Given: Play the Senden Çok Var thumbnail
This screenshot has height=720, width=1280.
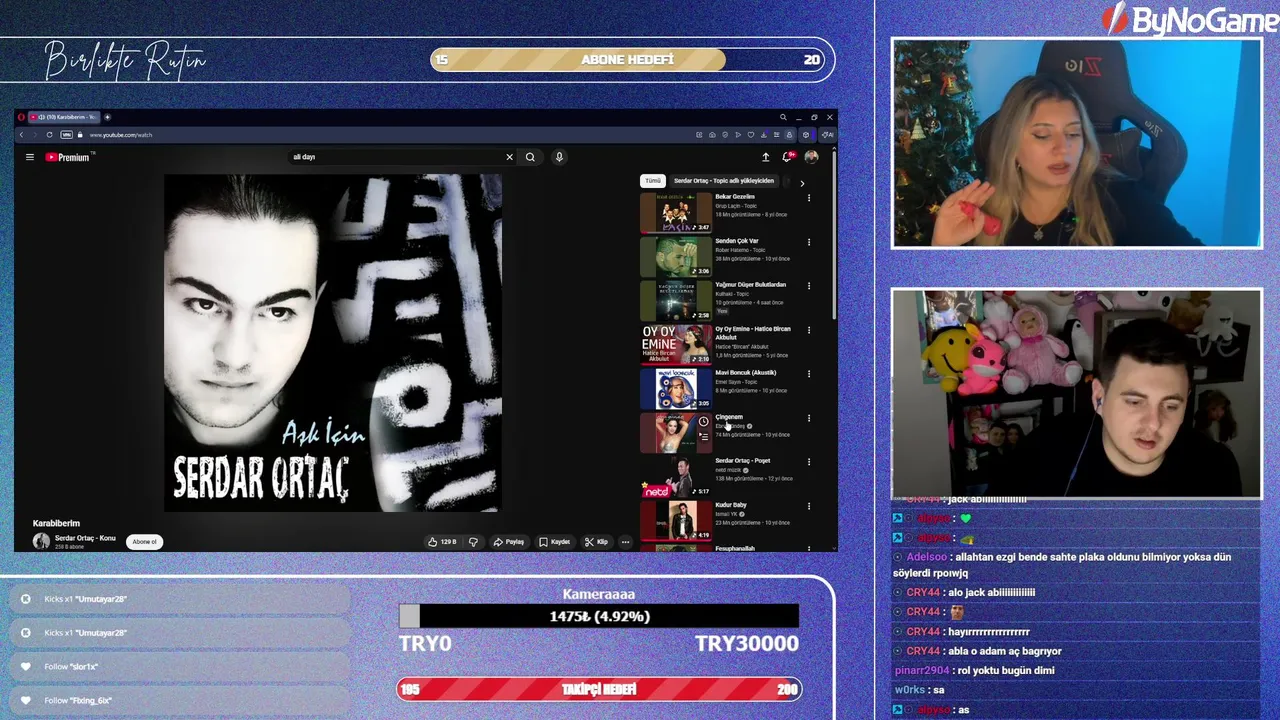Looking at the screenshot, I should [676, 257].
